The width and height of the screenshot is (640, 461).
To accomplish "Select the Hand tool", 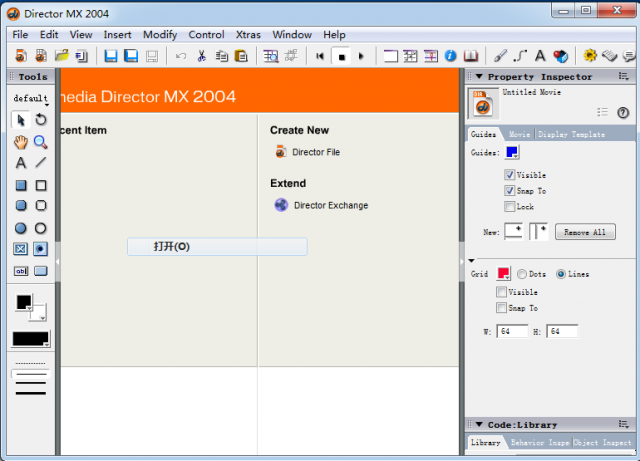I will pyautogui.click(x=20, y=142).
